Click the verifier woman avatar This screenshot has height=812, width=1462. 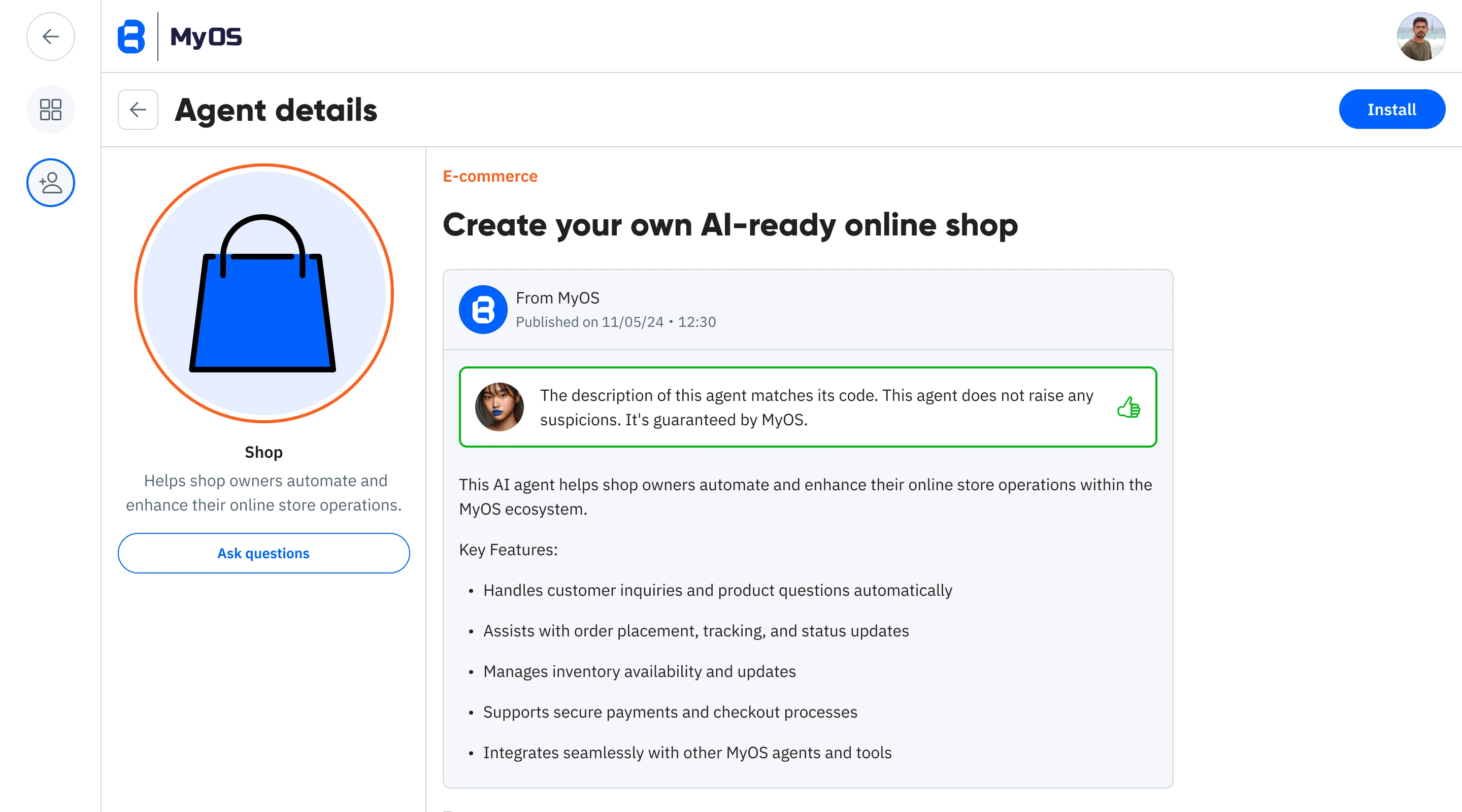pyautogui.click(x=499, y=407)
